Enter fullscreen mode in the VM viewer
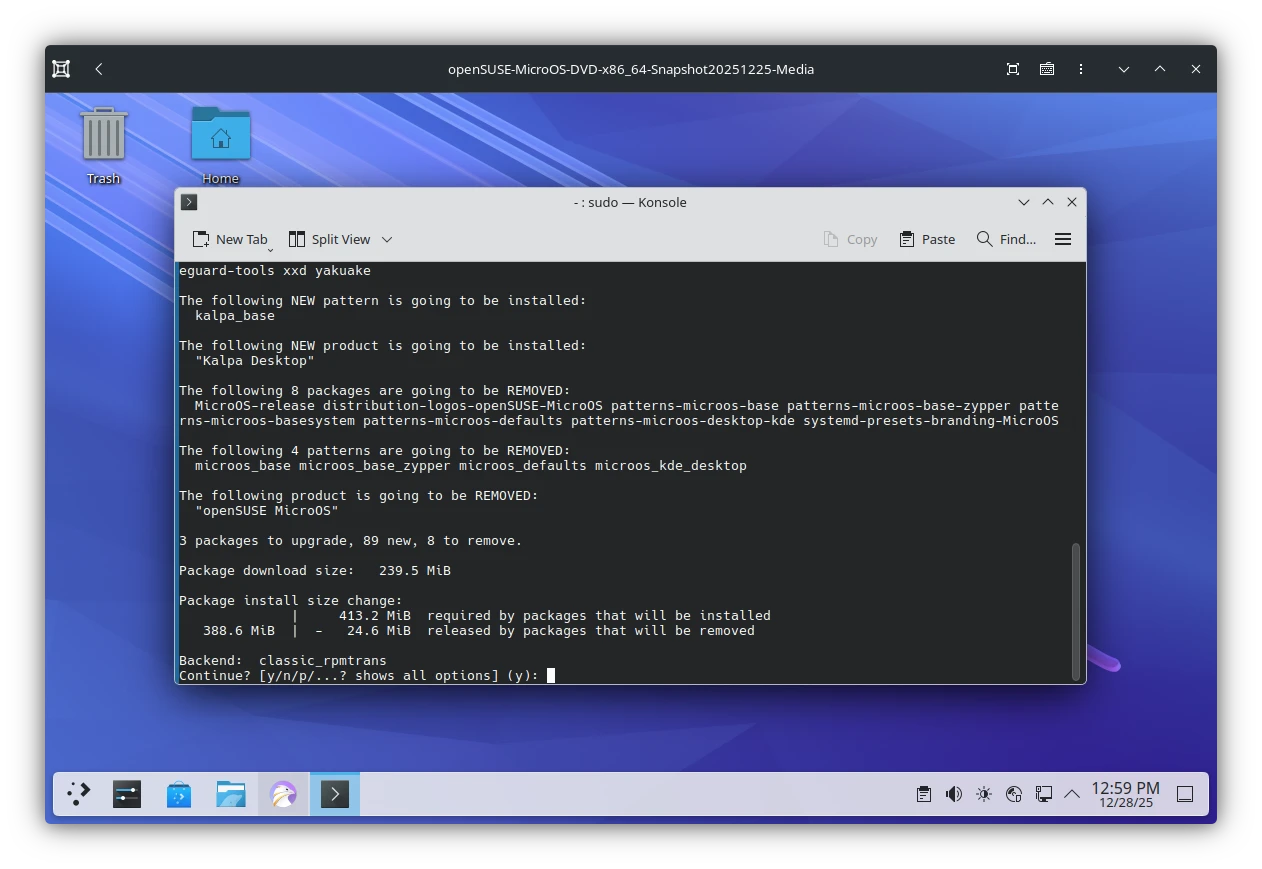 1012,69
